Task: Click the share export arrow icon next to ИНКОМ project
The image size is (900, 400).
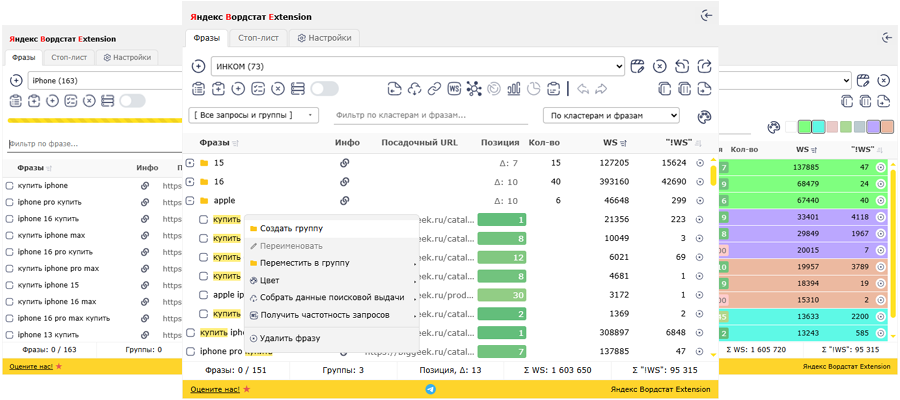Action: [704, 66]
